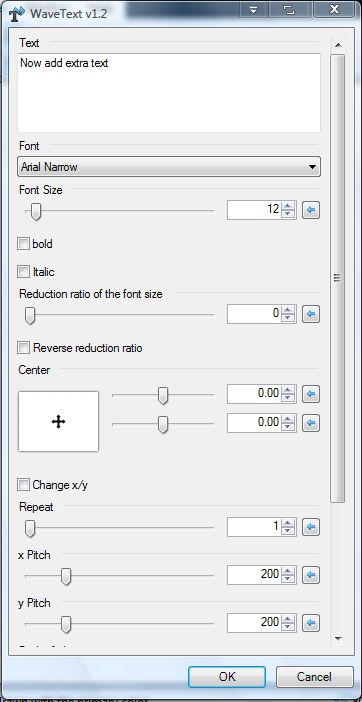Reset Repeat value with its arrow icon
362x702 pixels.
tap(311, 527)
